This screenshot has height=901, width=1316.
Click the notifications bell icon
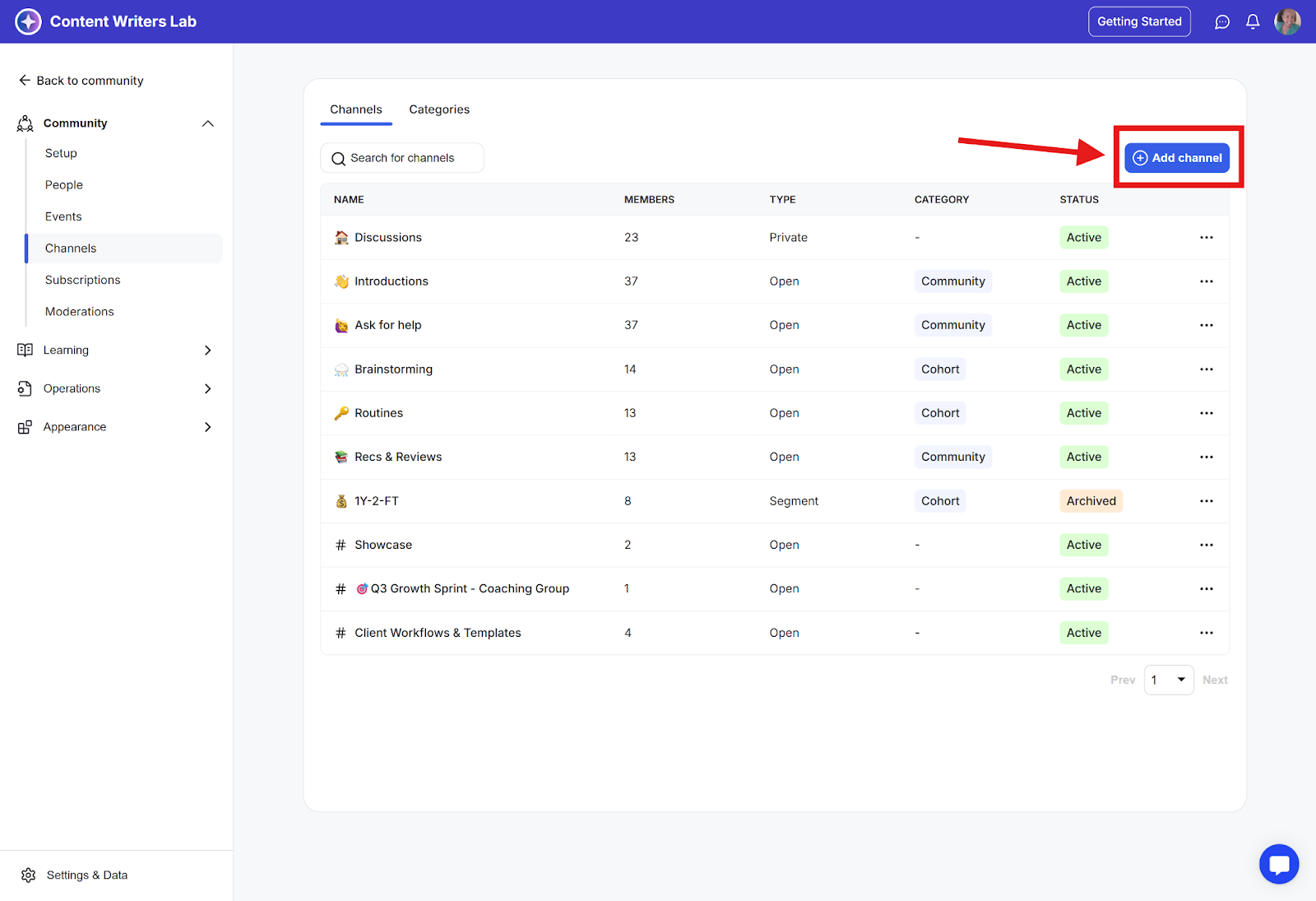(1253, 22)
